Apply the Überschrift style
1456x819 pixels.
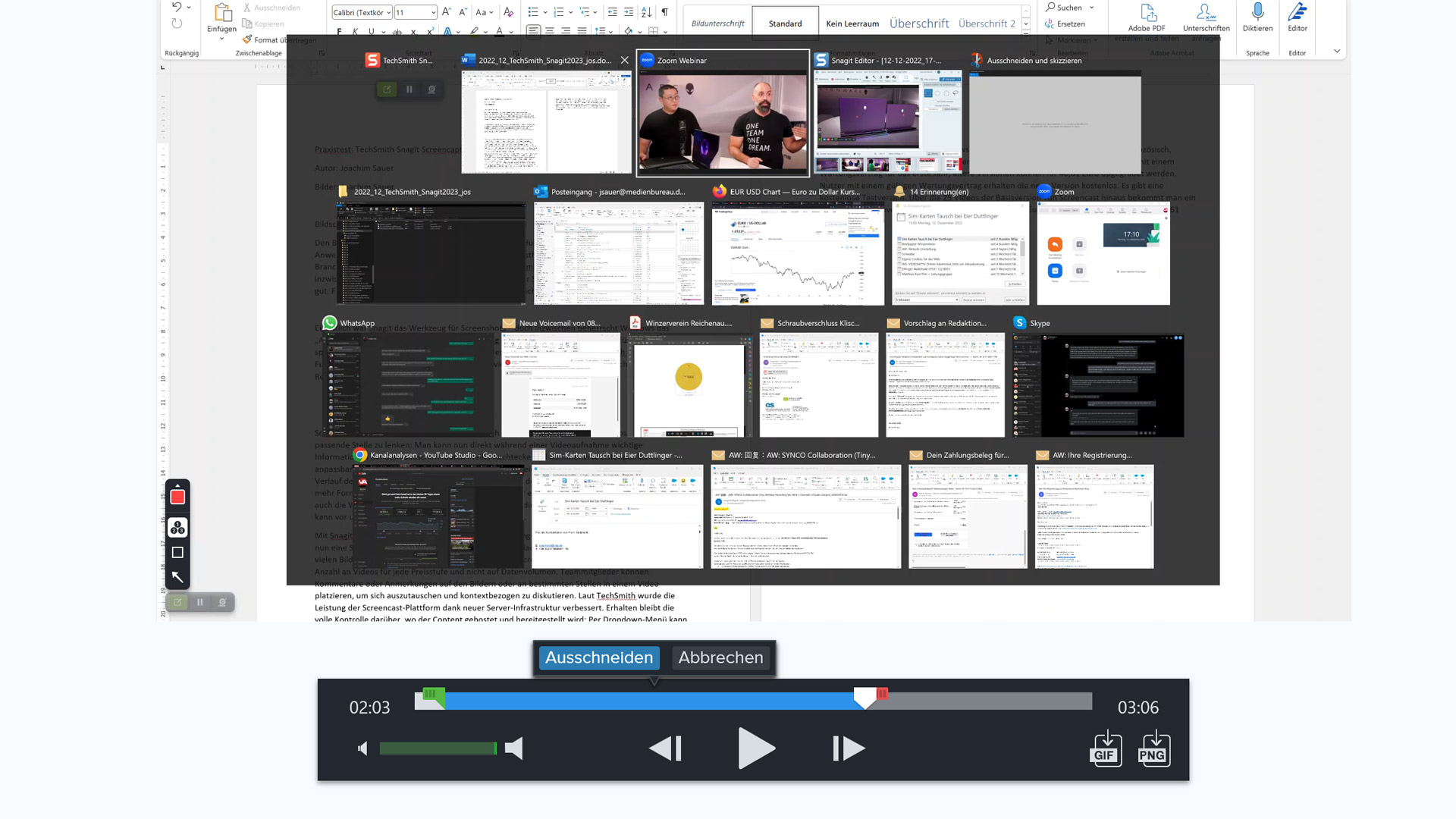coord(918,24)
